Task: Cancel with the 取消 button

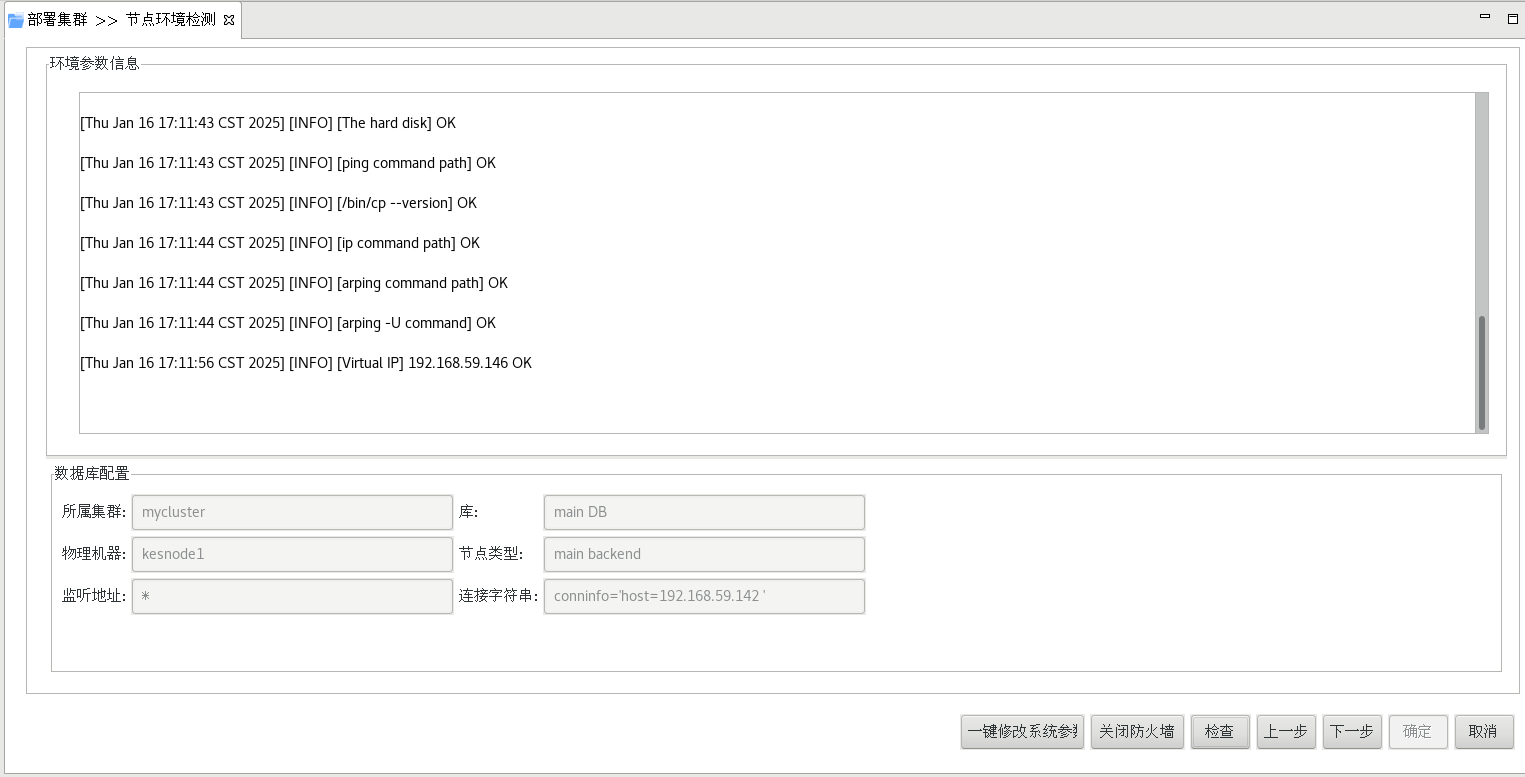Action: click(1483, 731)
